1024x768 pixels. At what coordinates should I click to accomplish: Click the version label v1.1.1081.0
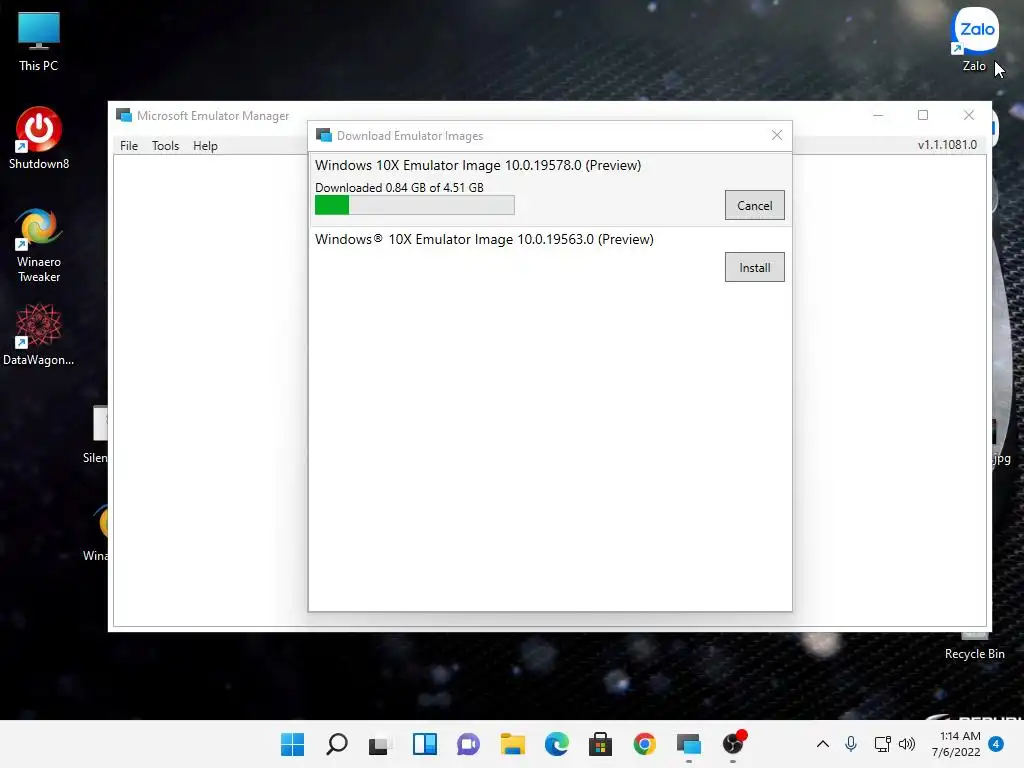point(947,145)
